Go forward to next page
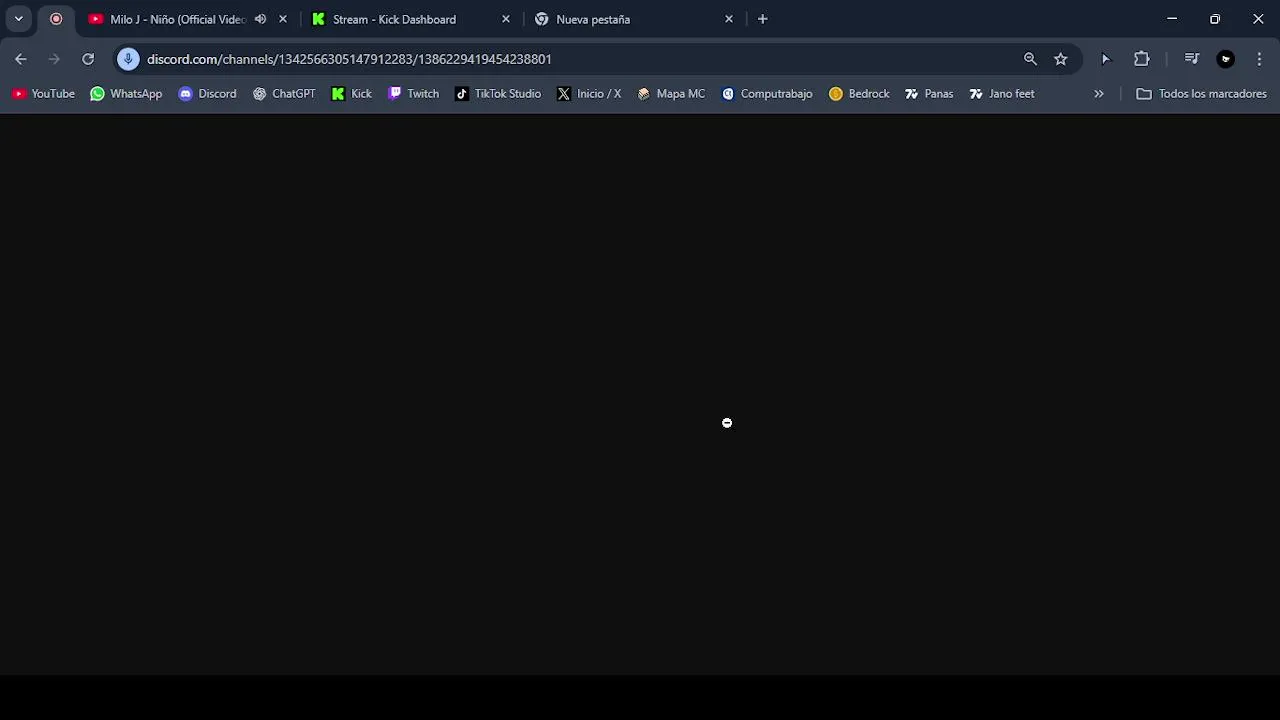 (x=54, y=59)
